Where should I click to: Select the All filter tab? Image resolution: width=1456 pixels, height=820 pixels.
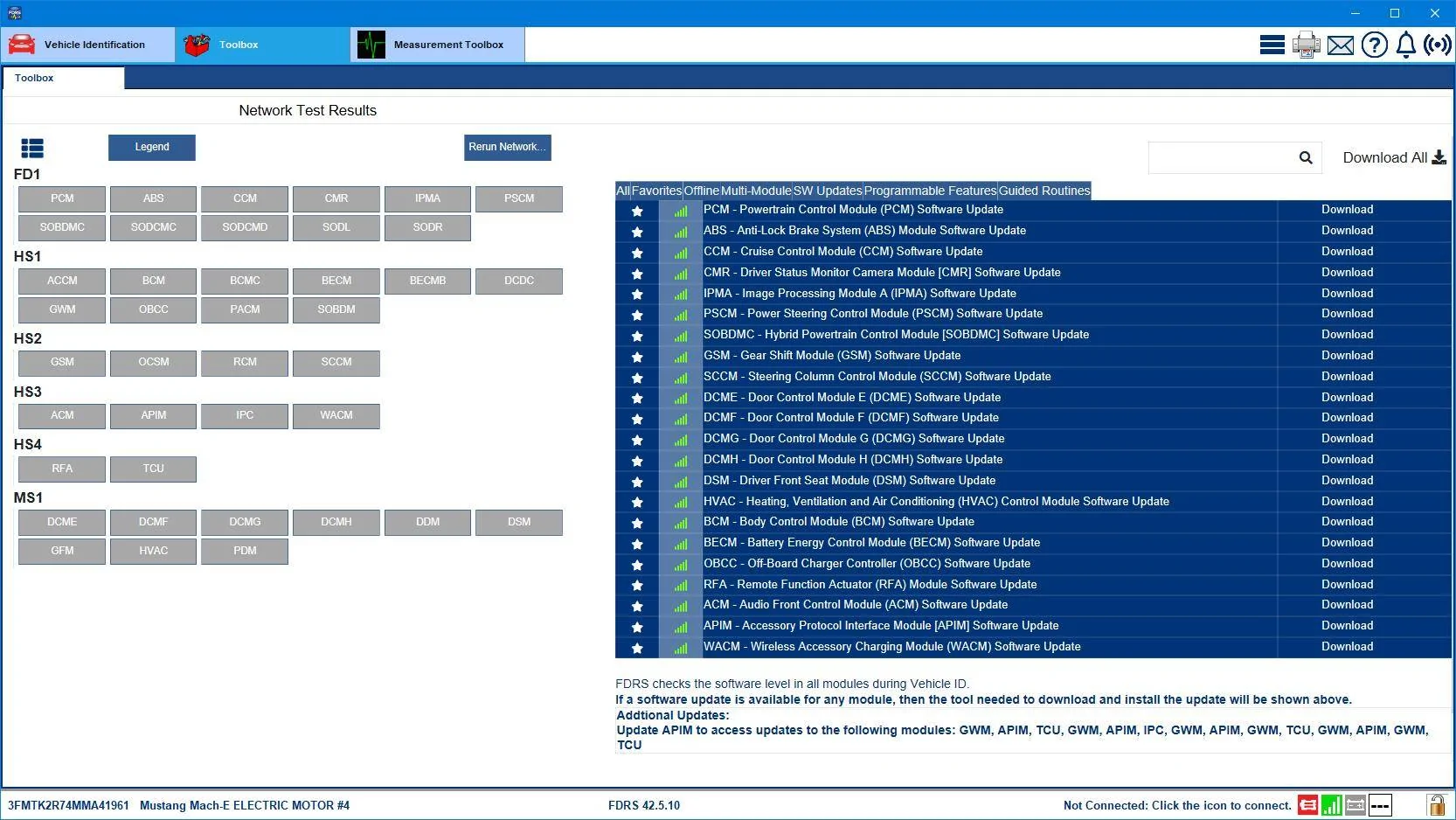click(x=622, y=191)
